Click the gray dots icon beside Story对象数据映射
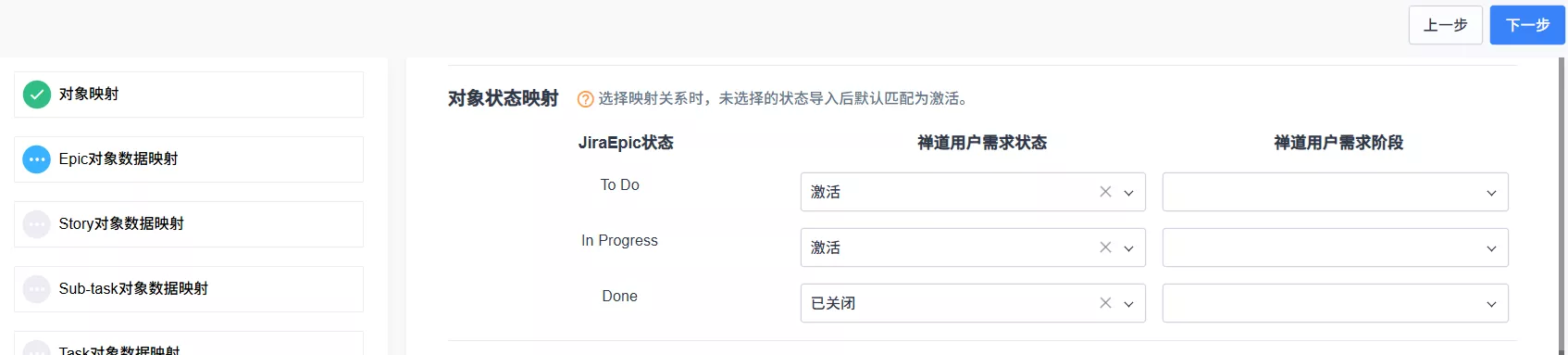1568x355 pixels. click(36, 224)
